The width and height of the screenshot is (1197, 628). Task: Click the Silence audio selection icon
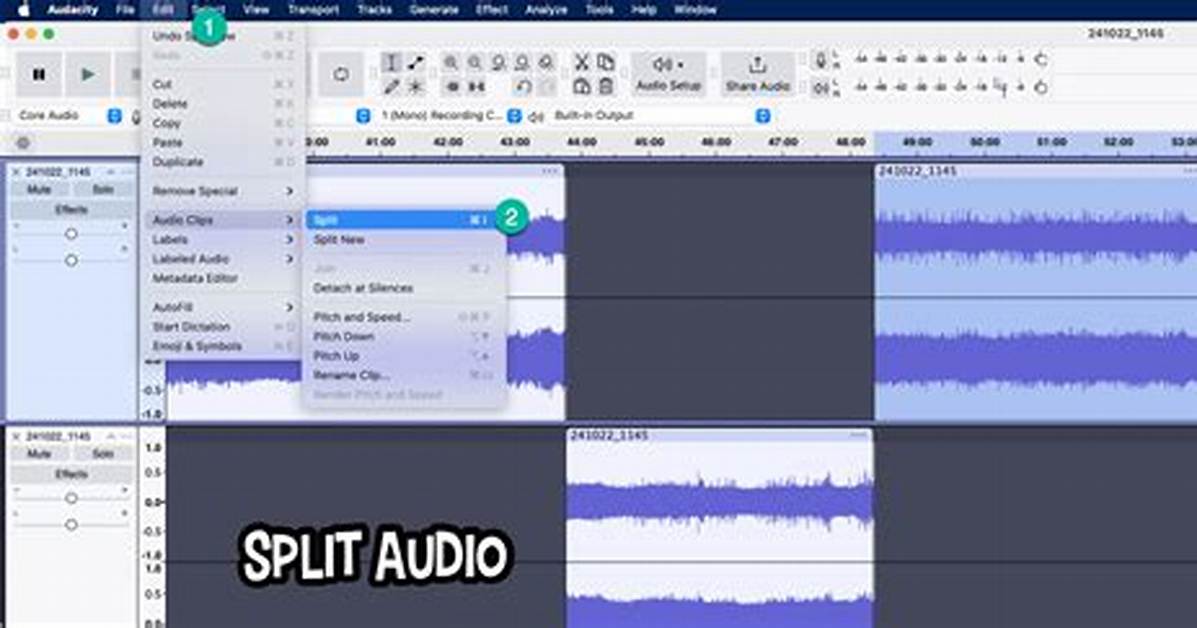coord(476,86)
